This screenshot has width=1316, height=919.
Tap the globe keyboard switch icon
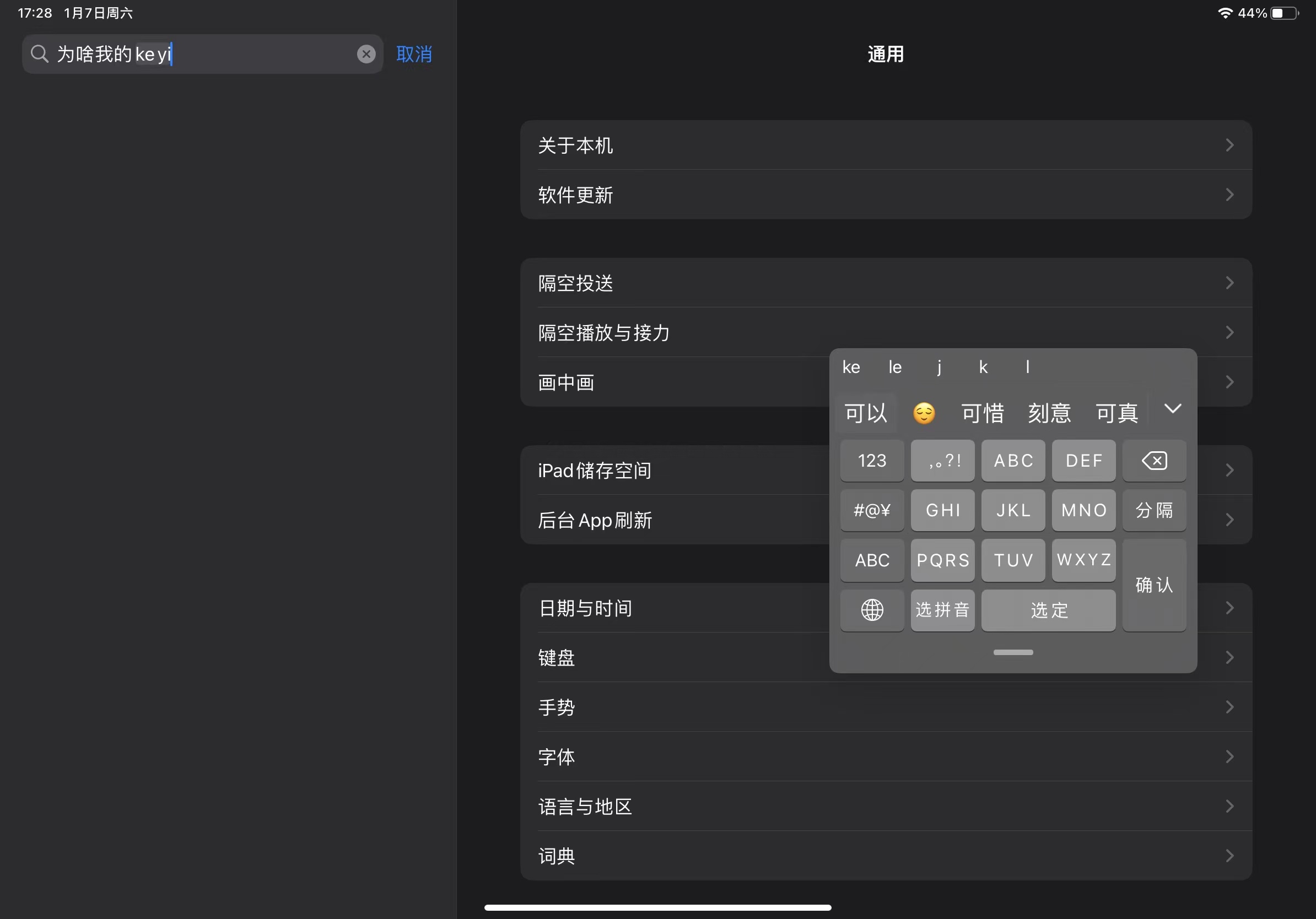(x=872, y=610)
